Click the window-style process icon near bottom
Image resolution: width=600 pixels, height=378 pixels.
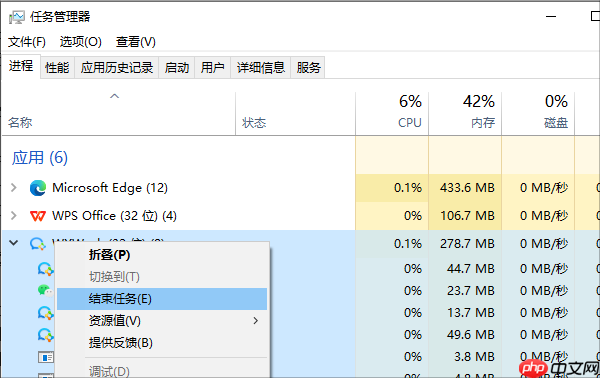pos(46,357)
